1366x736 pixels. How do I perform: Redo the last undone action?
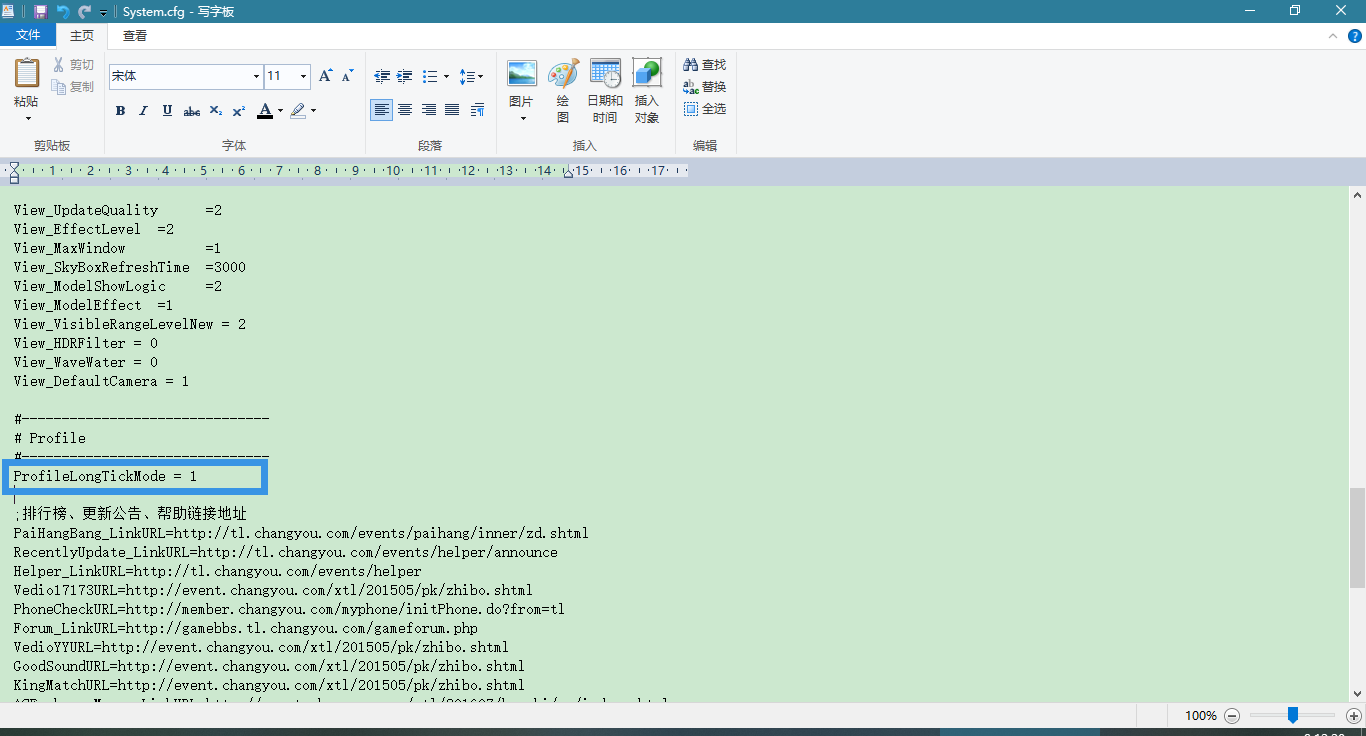tap(84, 11)
